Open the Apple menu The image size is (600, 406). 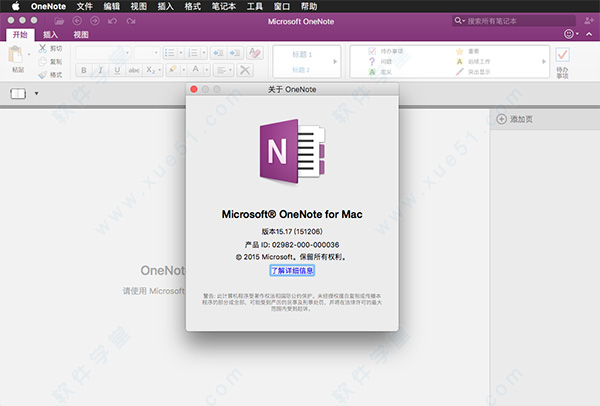tap(15, 6)
